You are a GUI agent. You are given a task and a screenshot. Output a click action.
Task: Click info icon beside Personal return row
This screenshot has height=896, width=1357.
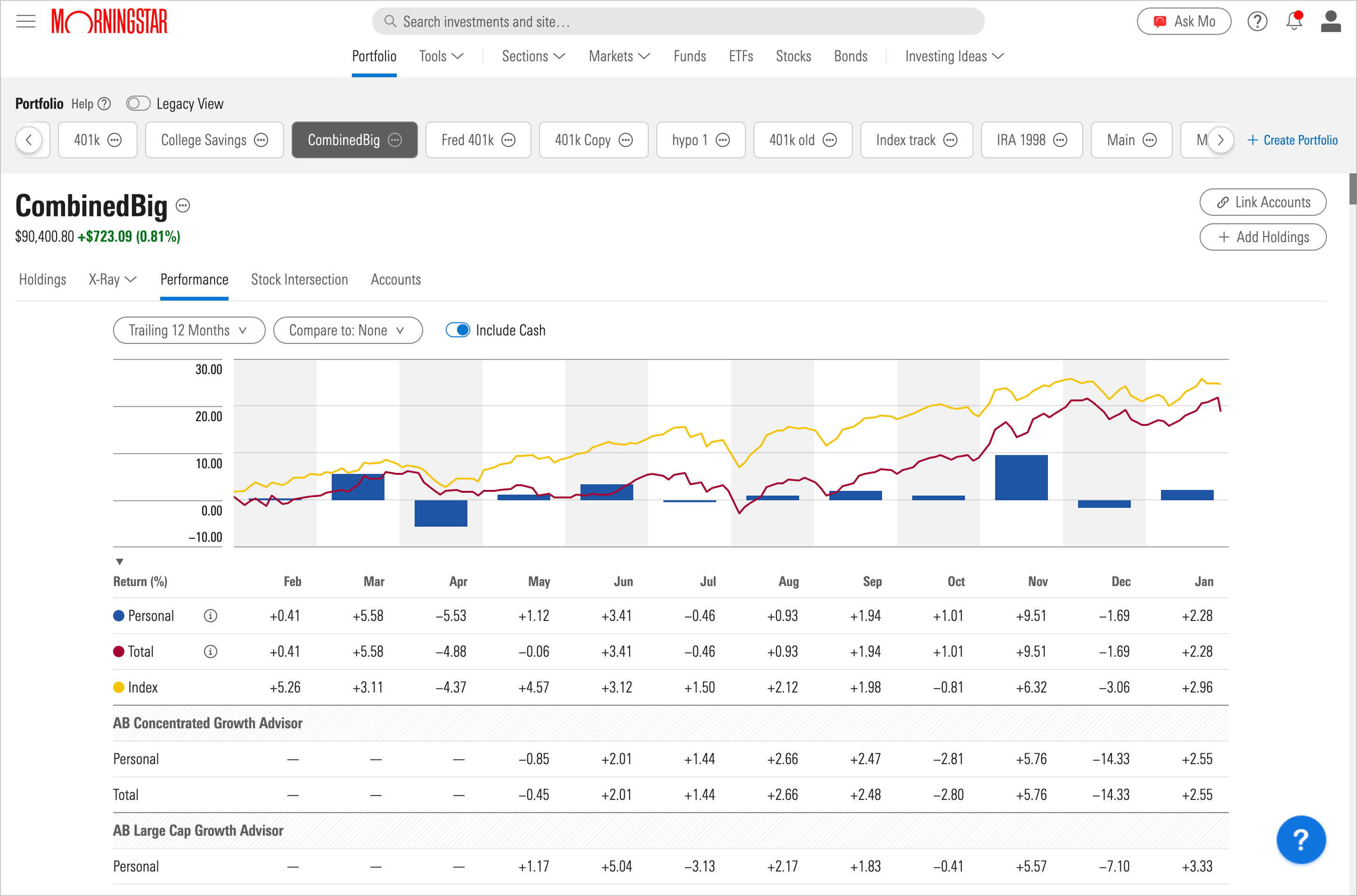point(210,616)
